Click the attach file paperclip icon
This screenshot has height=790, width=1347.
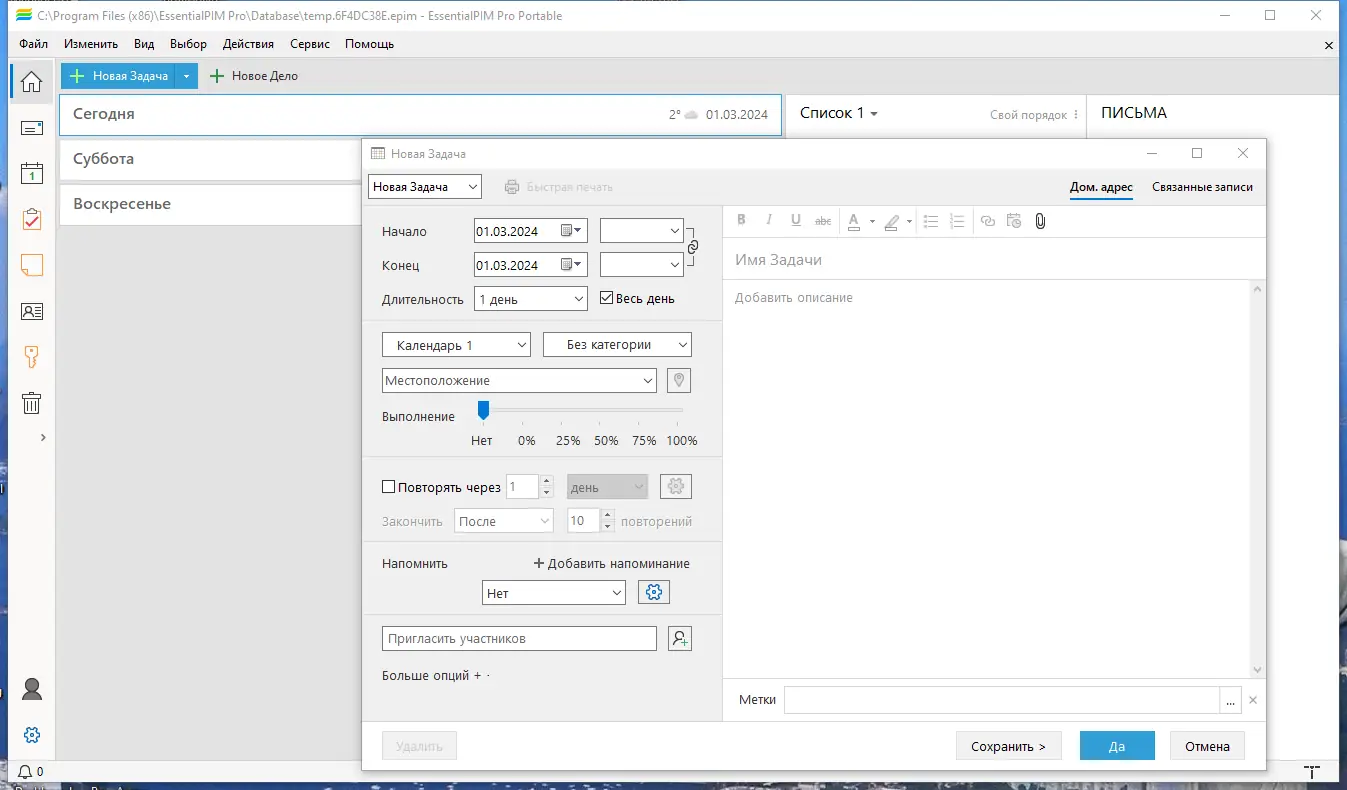click(x=1040, y=221)
